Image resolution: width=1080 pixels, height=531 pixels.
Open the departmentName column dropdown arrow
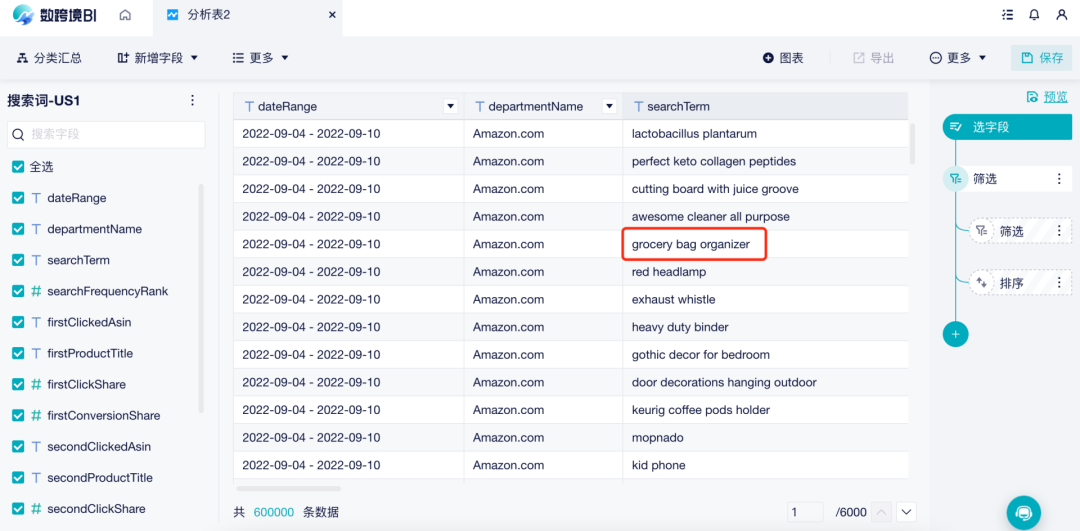click(609, 106)
